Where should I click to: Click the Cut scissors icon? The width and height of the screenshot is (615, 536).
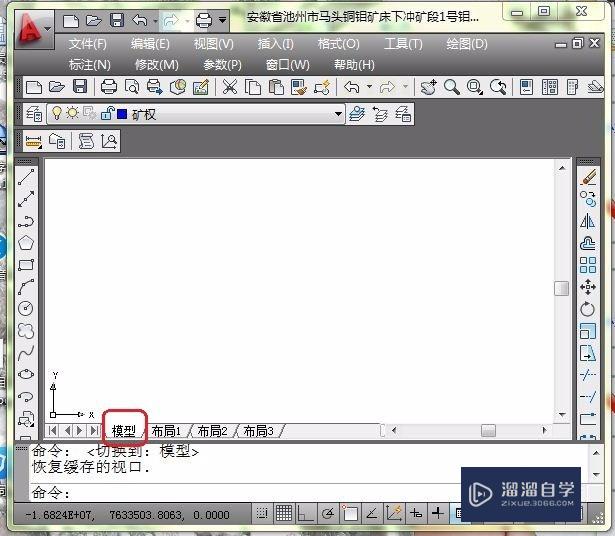click(x=230, y=87)
